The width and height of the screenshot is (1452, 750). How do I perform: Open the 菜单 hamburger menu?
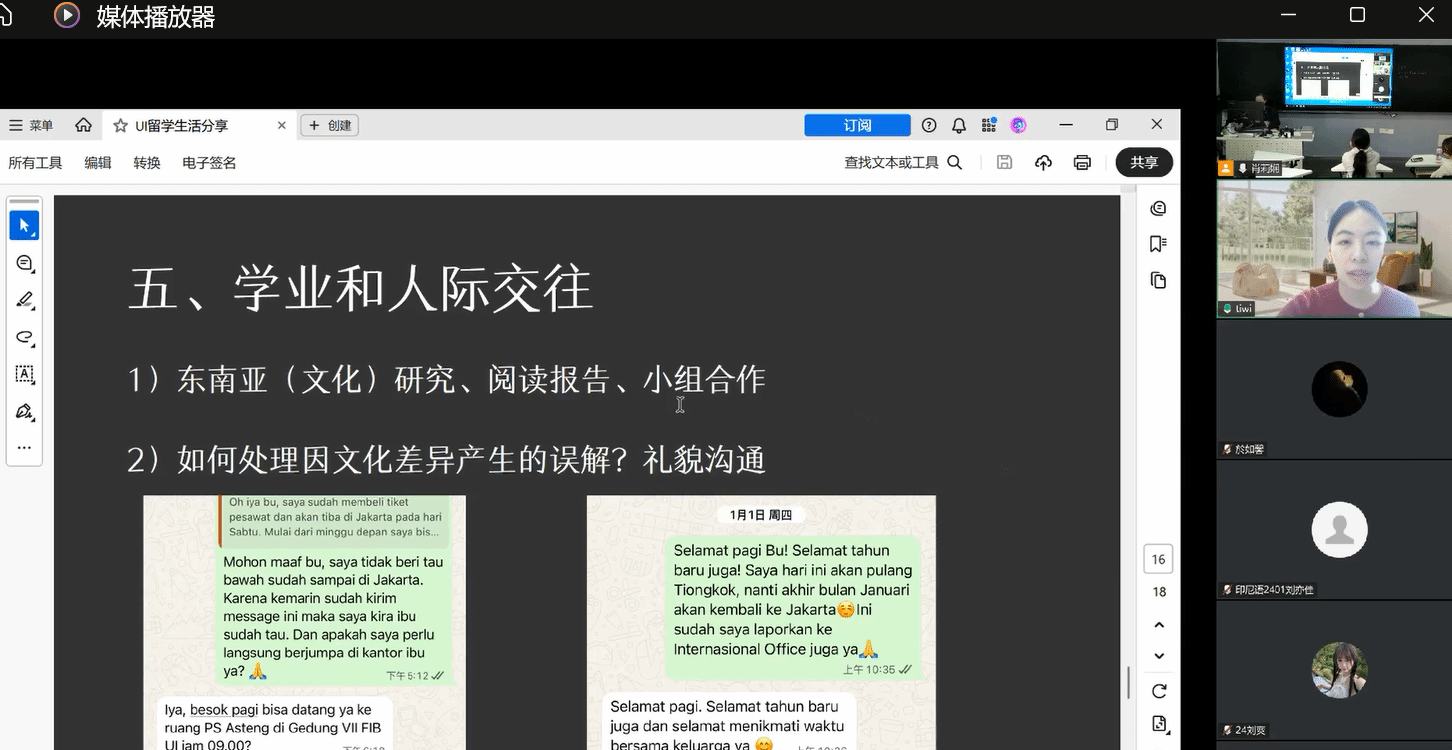pos(30,126)
